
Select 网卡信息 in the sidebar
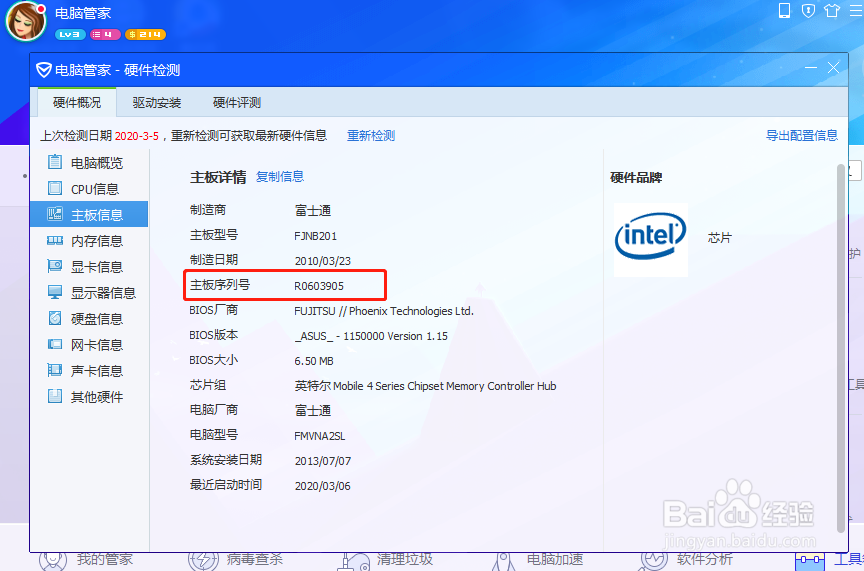tap(89, 345)
